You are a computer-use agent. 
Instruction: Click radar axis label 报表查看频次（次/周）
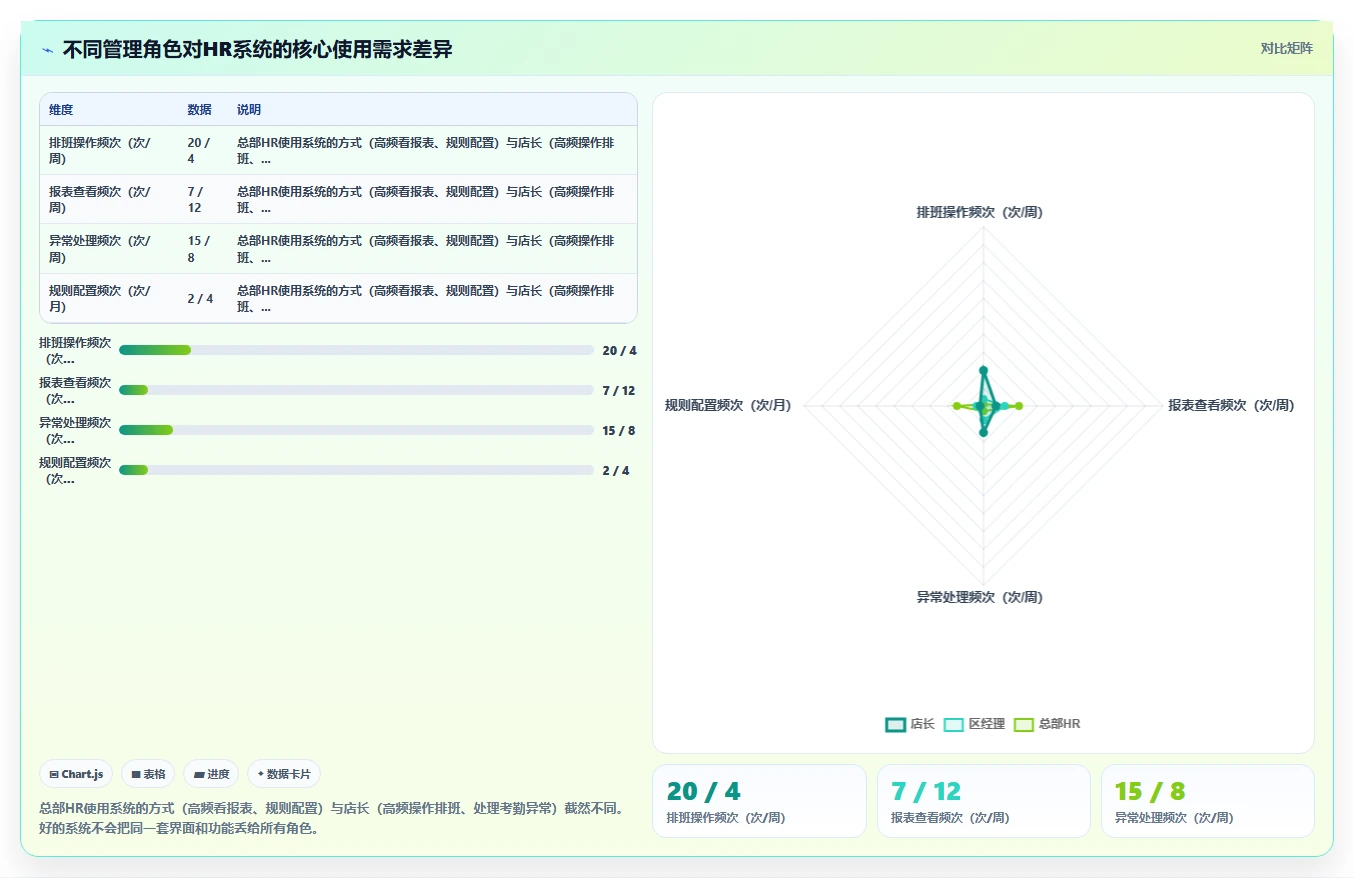(1231, 405)
